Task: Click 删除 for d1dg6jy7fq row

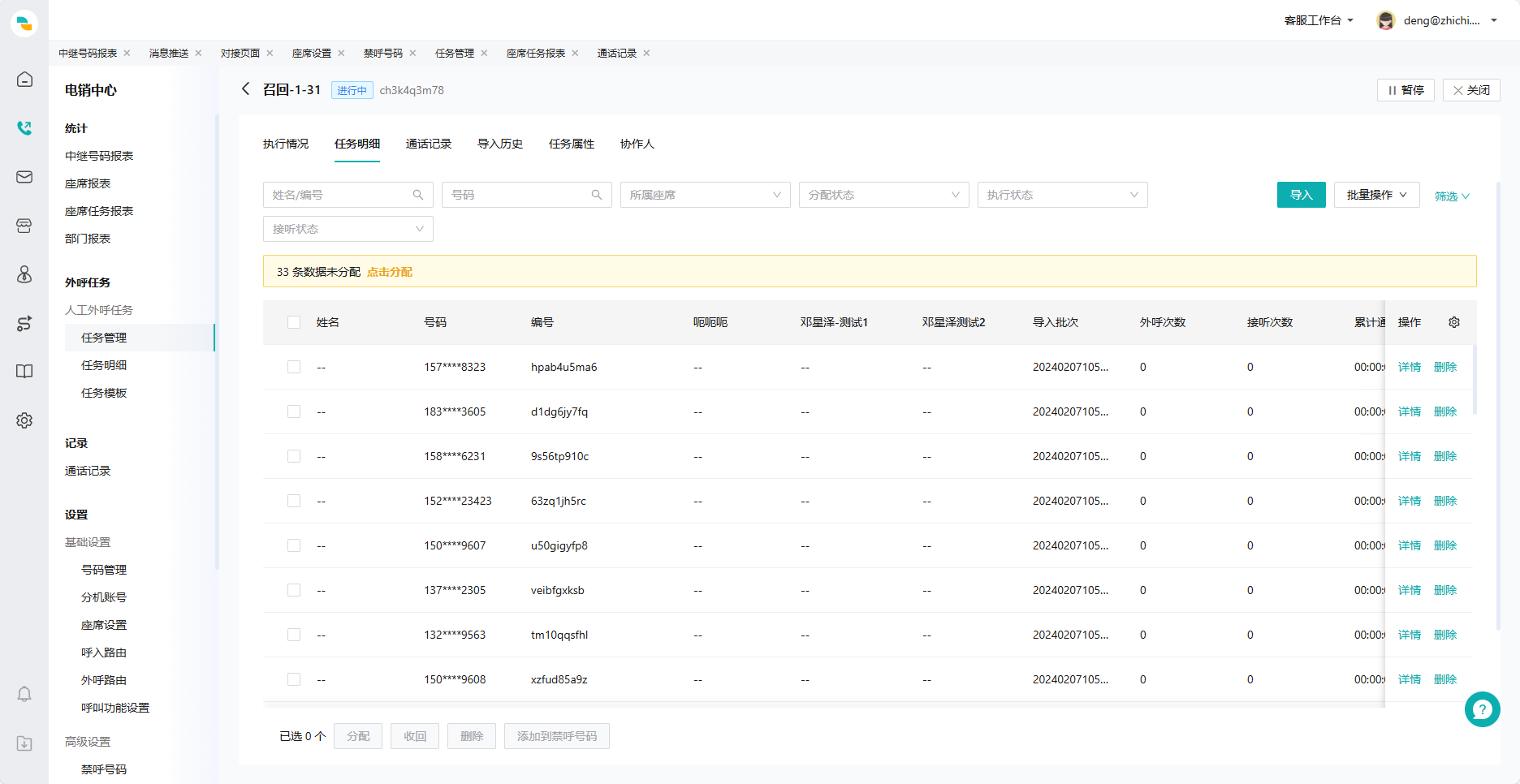Action: 1445,411
